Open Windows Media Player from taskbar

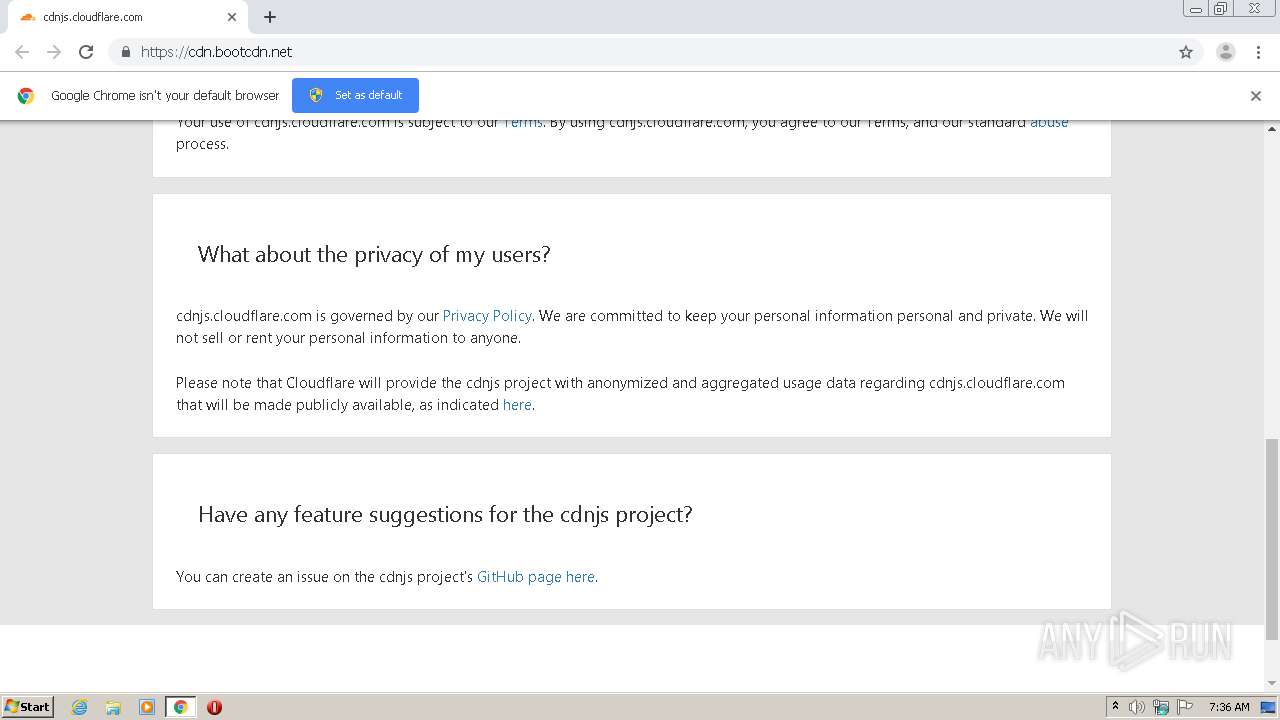[x=147, y=707]
